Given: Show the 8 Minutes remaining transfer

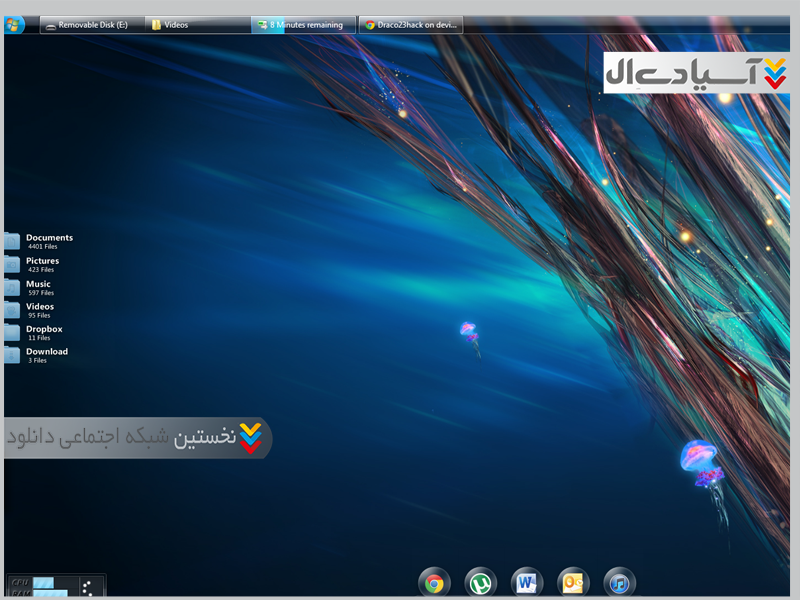Looking at the screenshot, I should (x=302, y=25).
